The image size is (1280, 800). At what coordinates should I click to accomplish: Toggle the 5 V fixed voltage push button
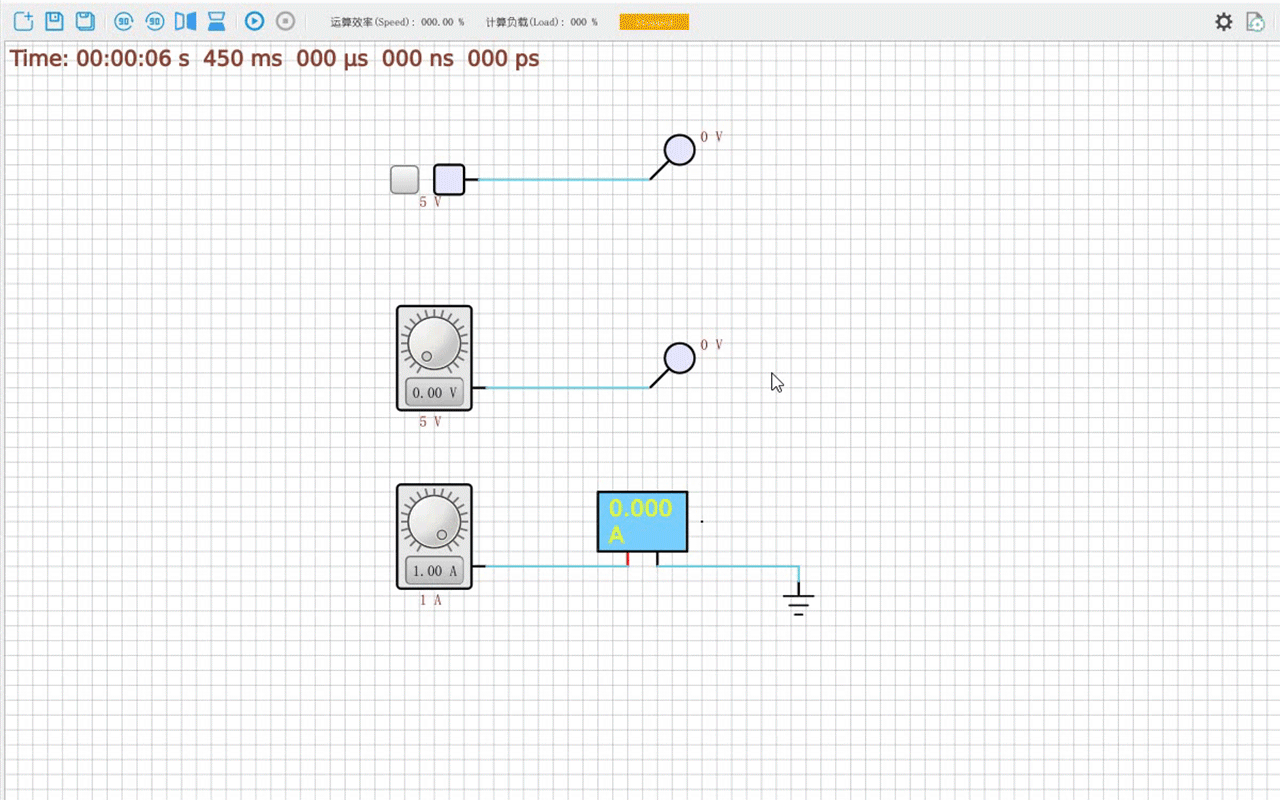pos(405,180)
